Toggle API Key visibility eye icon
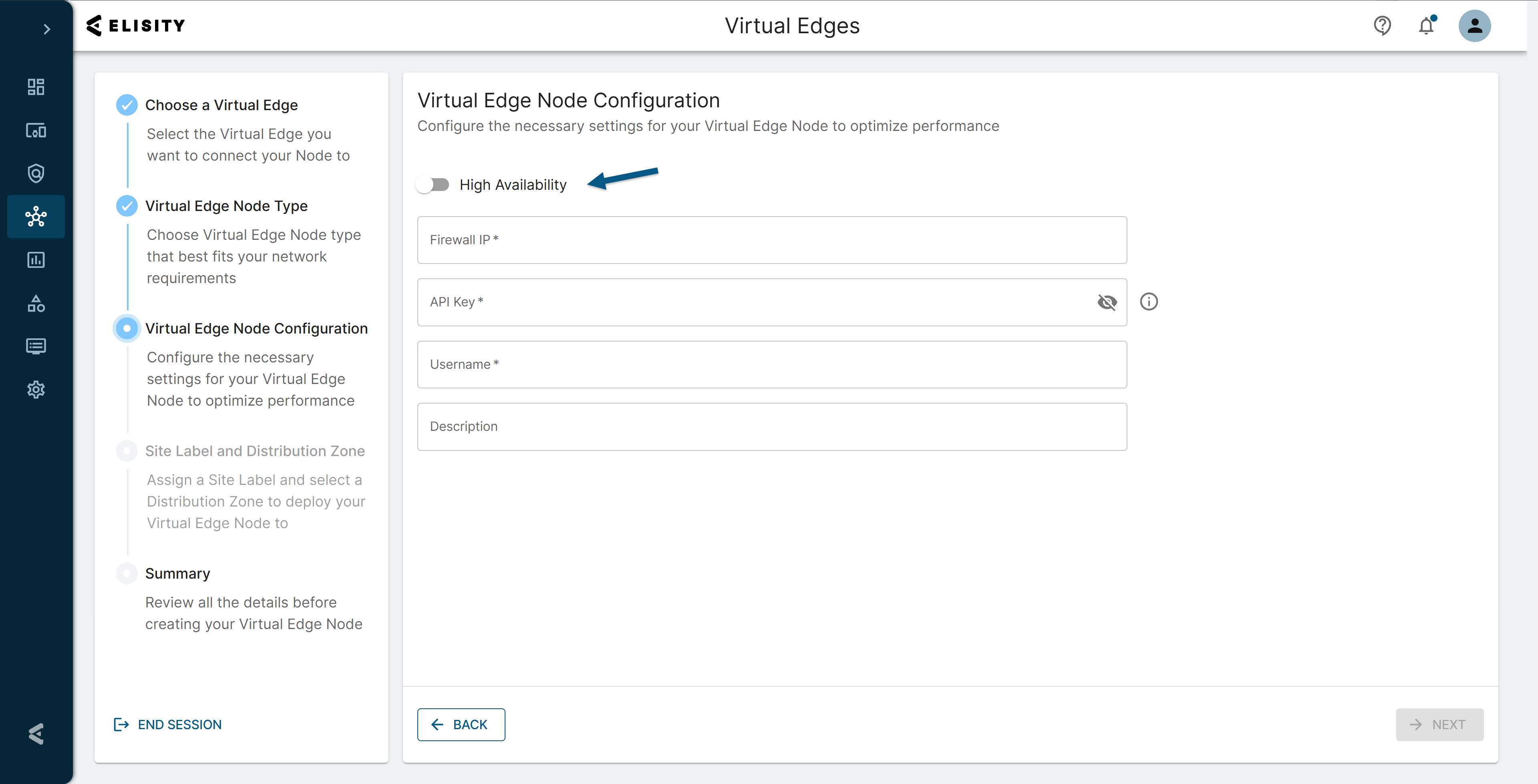Viewport: 1538px width, 784px height. pos(1107,302)
